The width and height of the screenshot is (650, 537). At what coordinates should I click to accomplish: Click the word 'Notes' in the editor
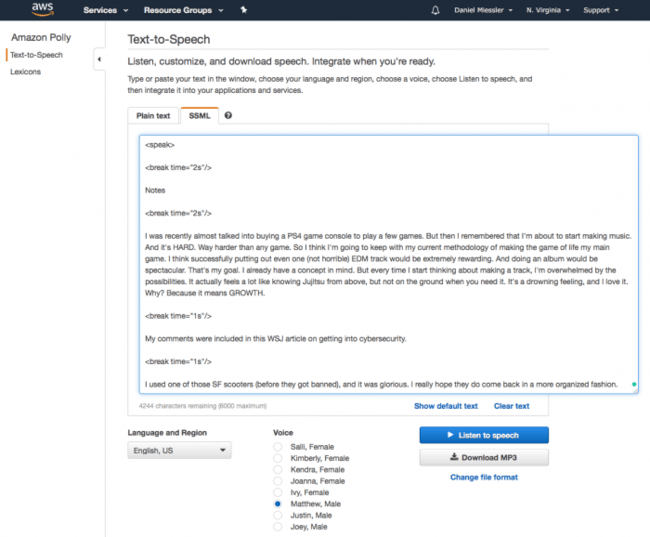pos(155,190)
